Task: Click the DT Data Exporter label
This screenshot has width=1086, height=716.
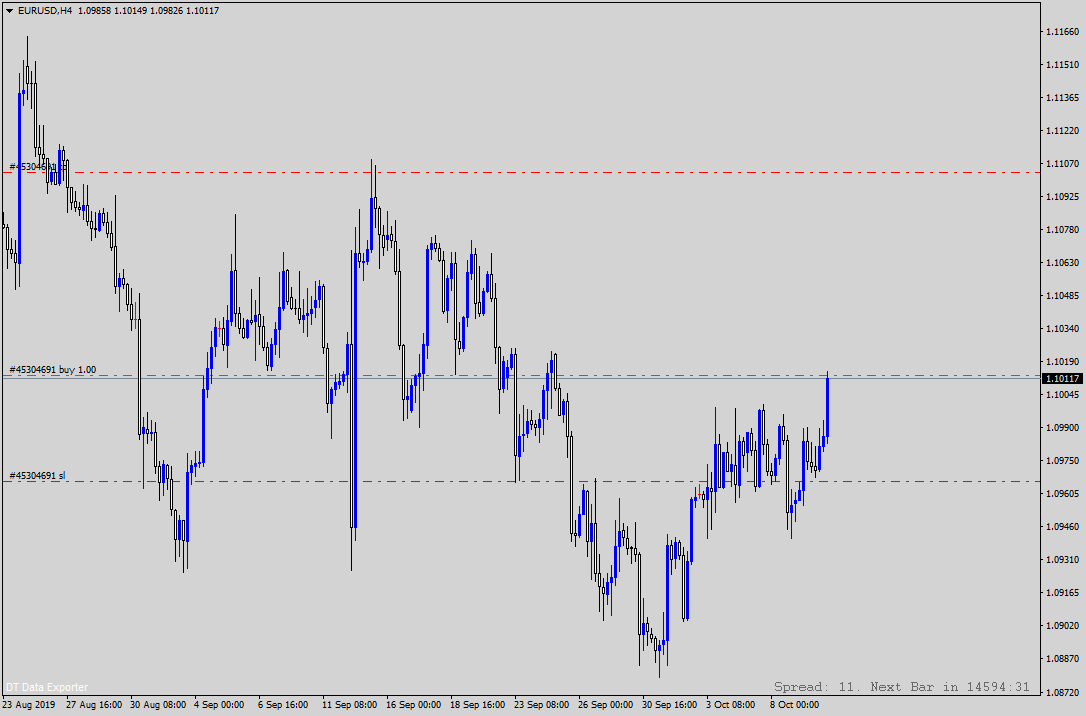Action: pyautogui.click(x=47, y=687)
